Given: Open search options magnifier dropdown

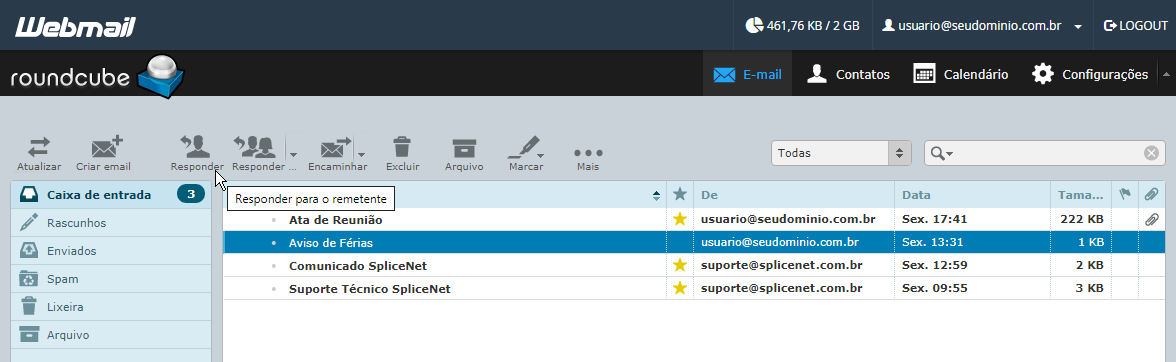Looking at the screenshot, I should pyautogui.click(x=941, y=153).
